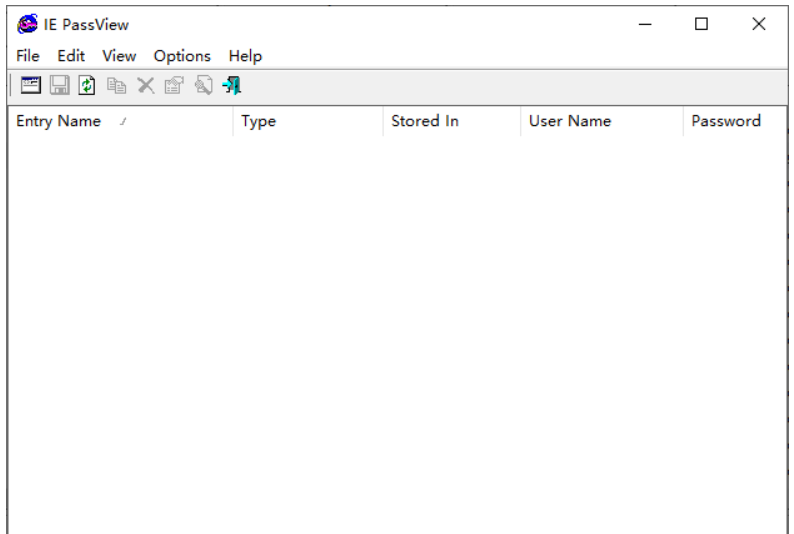The width and height of the screenshot is (794, 534).
Task: Click the Stored In column header
Action: [x=425, y=121]
